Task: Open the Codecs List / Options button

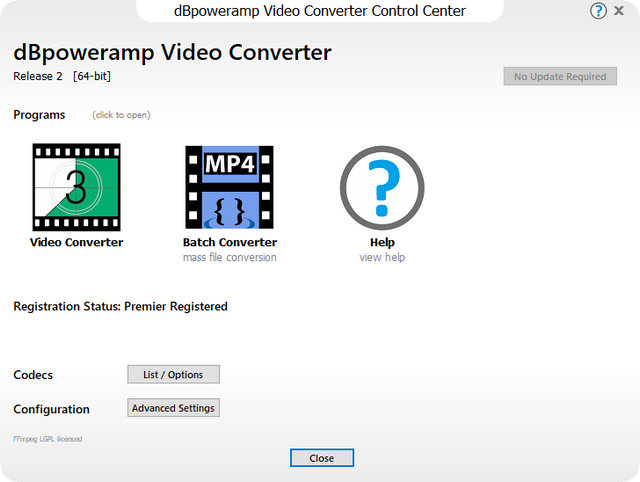Action: pos(173,375)
